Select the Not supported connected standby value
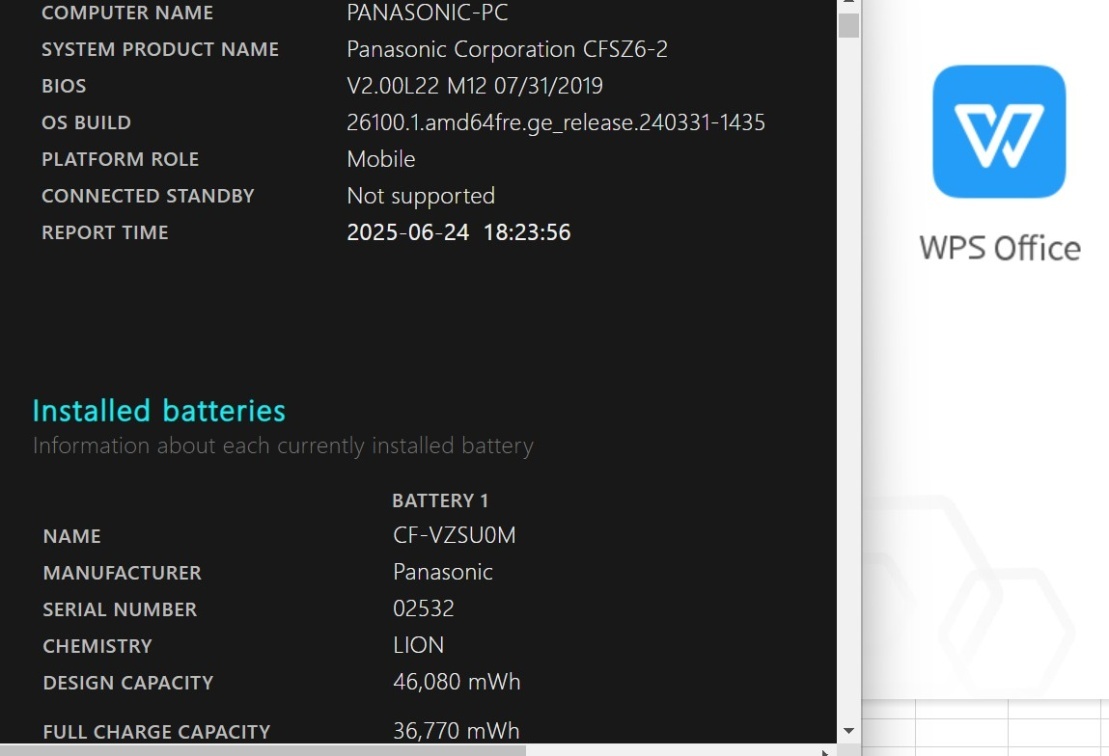The image size is (1109, 756). (421, 196)
